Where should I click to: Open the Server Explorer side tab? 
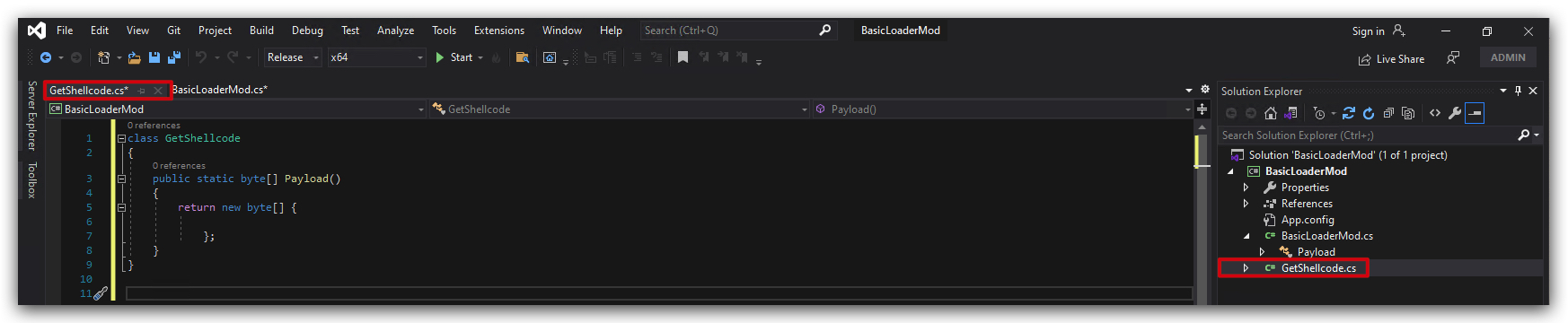point(31,115)
